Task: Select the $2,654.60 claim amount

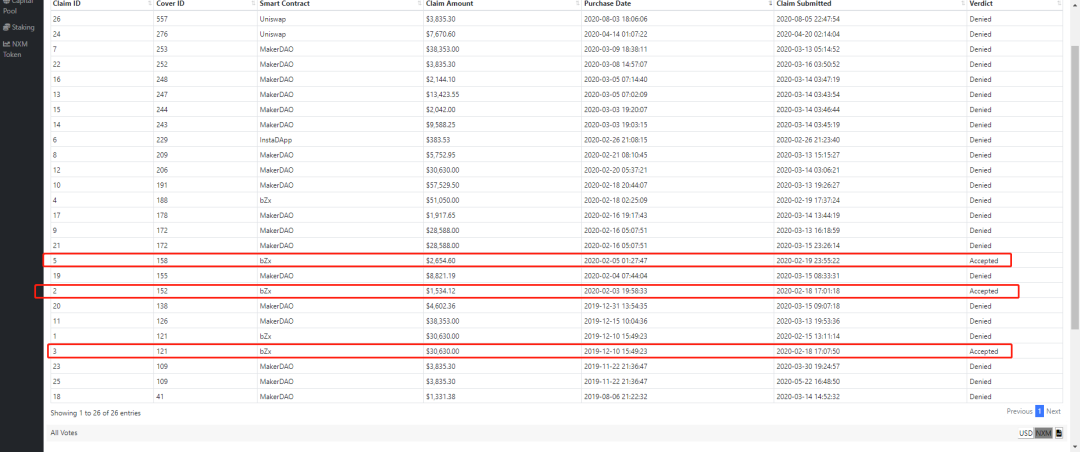Action: tap(440, 261)
